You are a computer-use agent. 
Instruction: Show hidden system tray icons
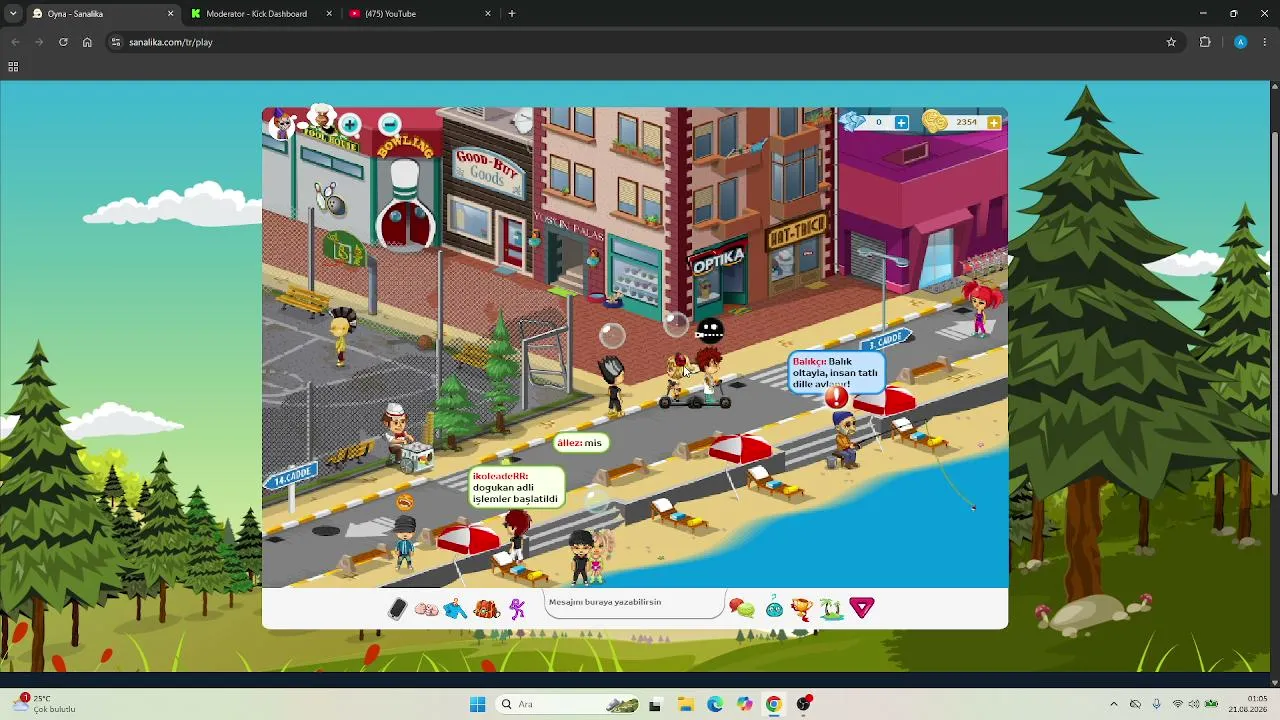(1113, 704)
